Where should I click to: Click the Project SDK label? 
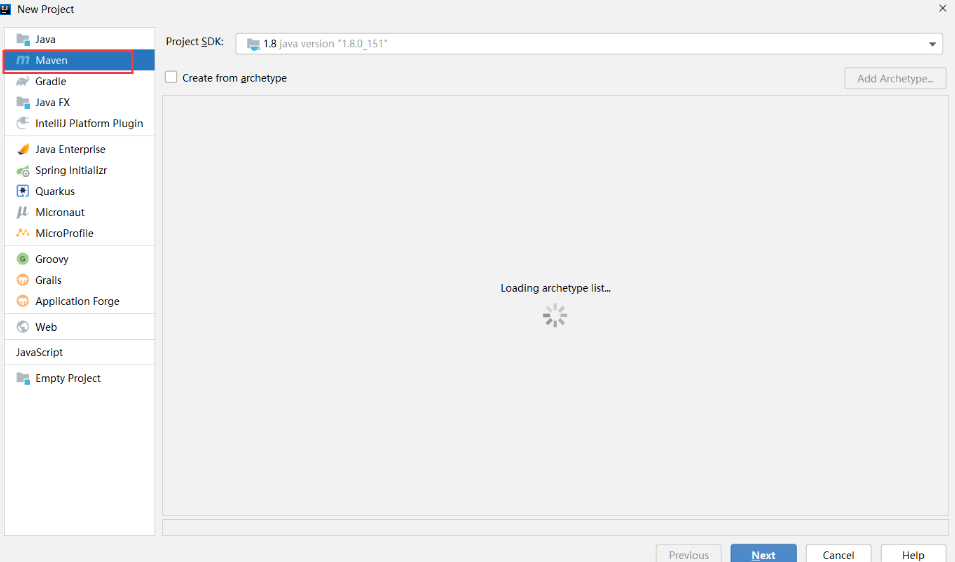[194, 41]
